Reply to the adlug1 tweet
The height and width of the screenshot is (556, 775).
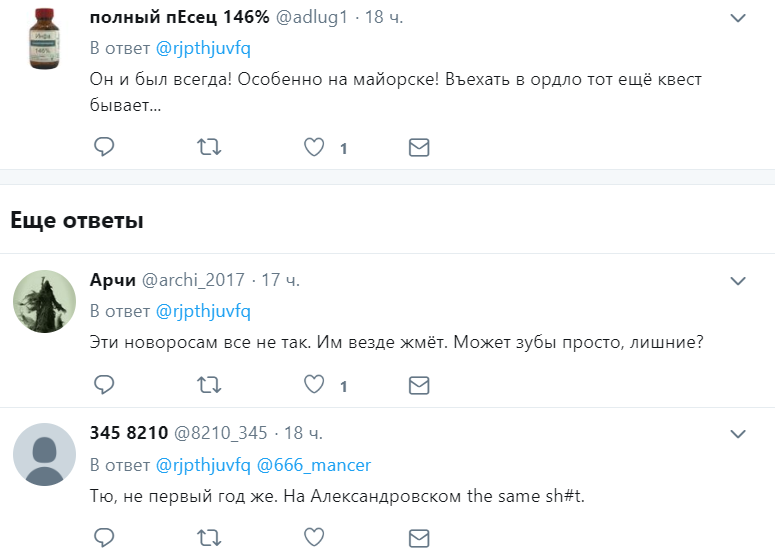click(x=104, y=147)
